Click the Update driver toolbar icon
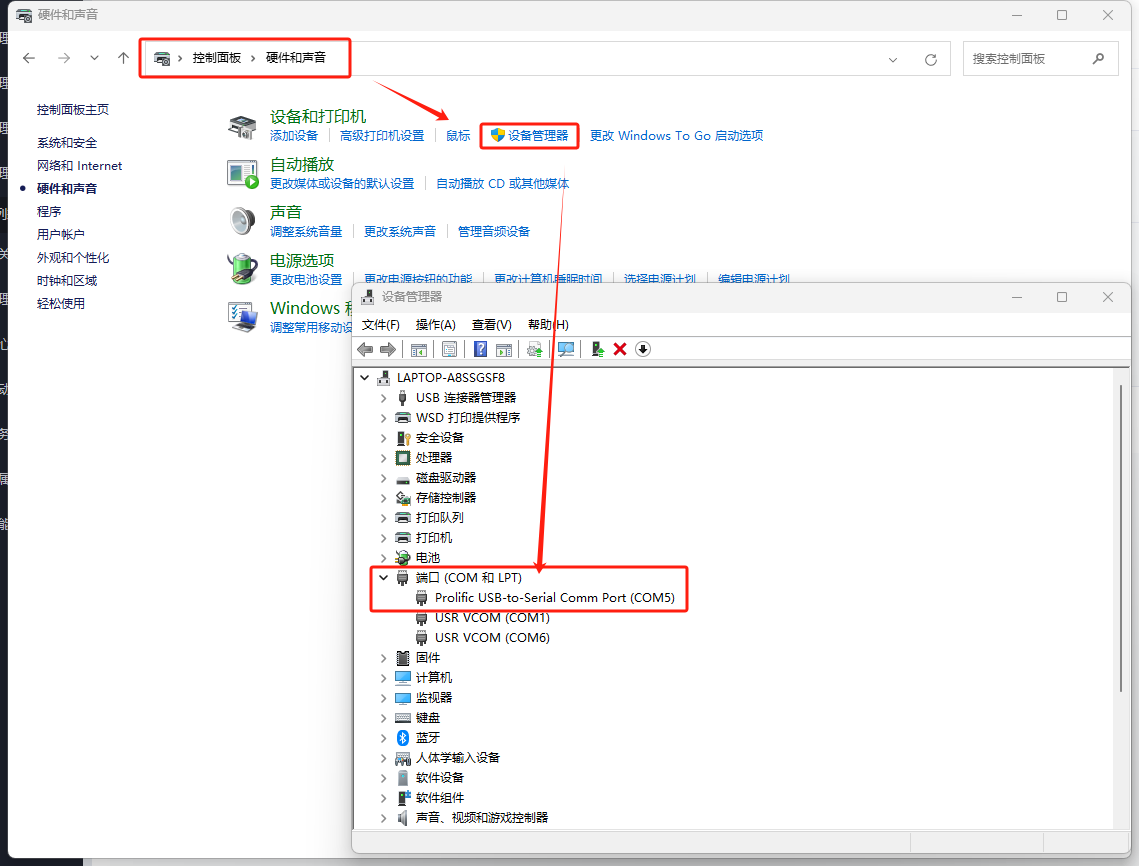Screen dimensions: 1139x866 point(535,349)
